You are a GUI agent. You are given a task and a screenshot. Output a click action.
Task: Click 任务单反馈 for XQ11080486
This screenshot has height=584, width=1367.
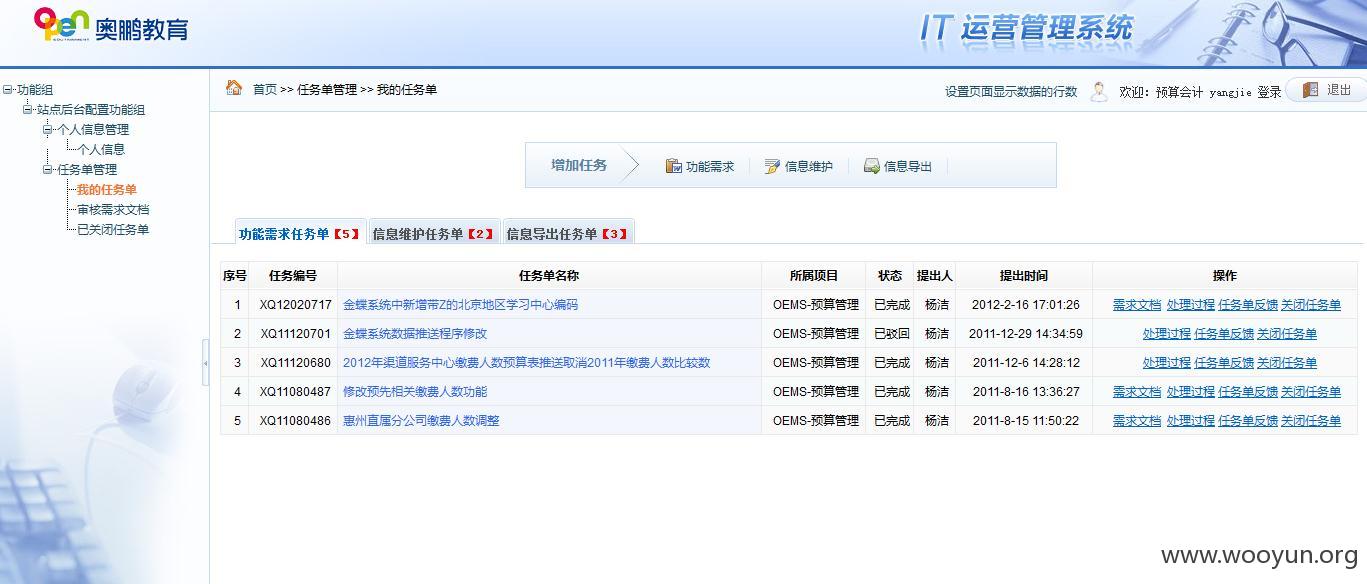point(1248,421)
